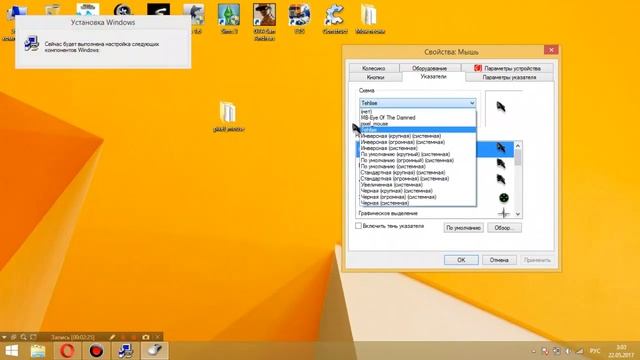Switch input language via РУС indicator
Image resolution: width=640 pixels, height=360 pixels.
click(x=595, y=351)
